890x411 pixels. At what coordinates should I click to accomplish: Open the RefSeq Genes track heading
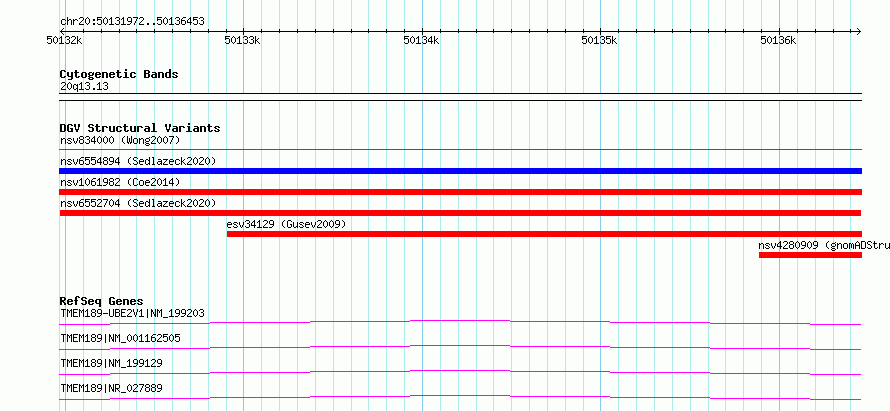tap(102, 301)
